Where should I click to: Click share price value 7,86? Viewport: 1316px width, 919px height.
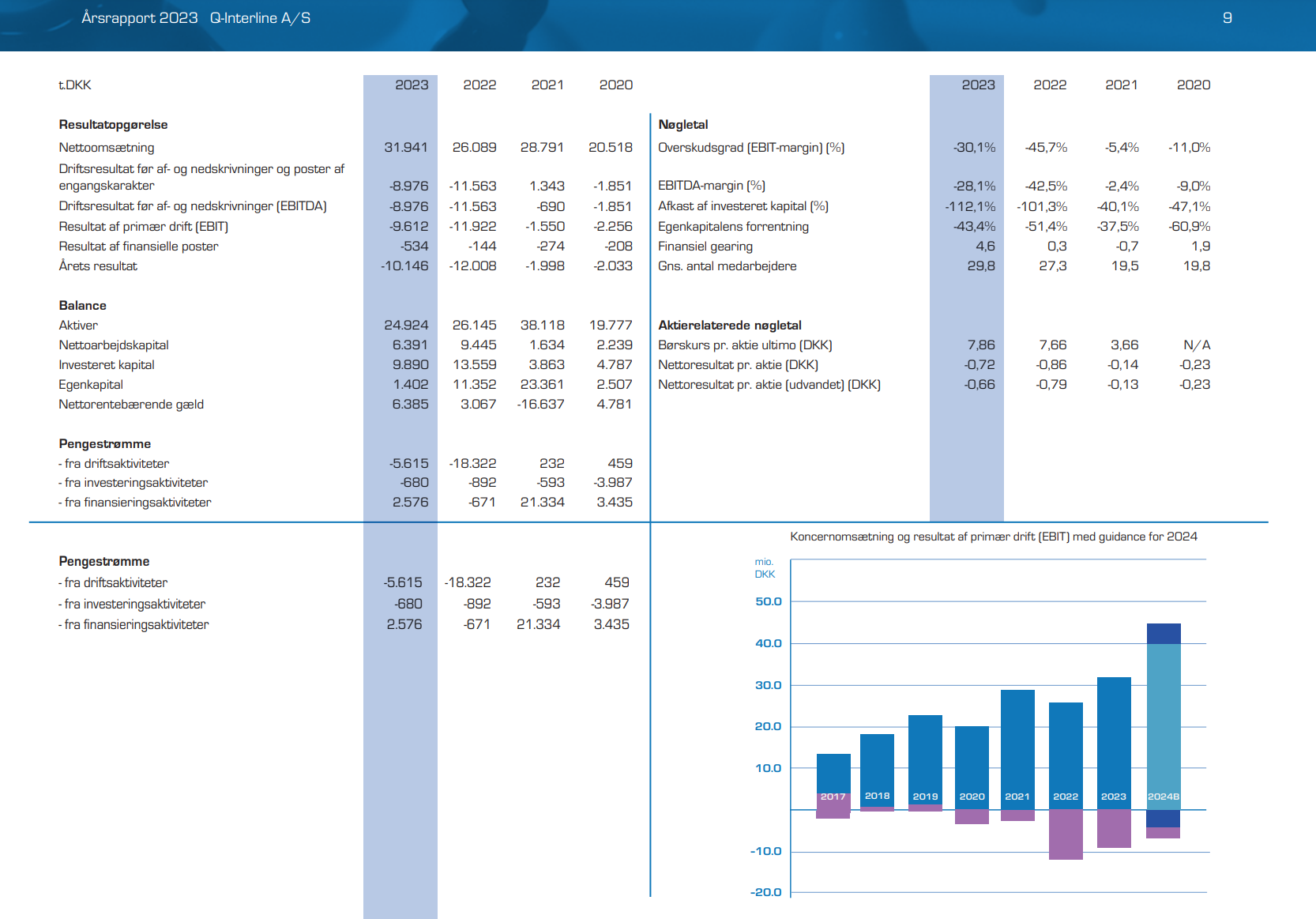[x=981, y=345]
